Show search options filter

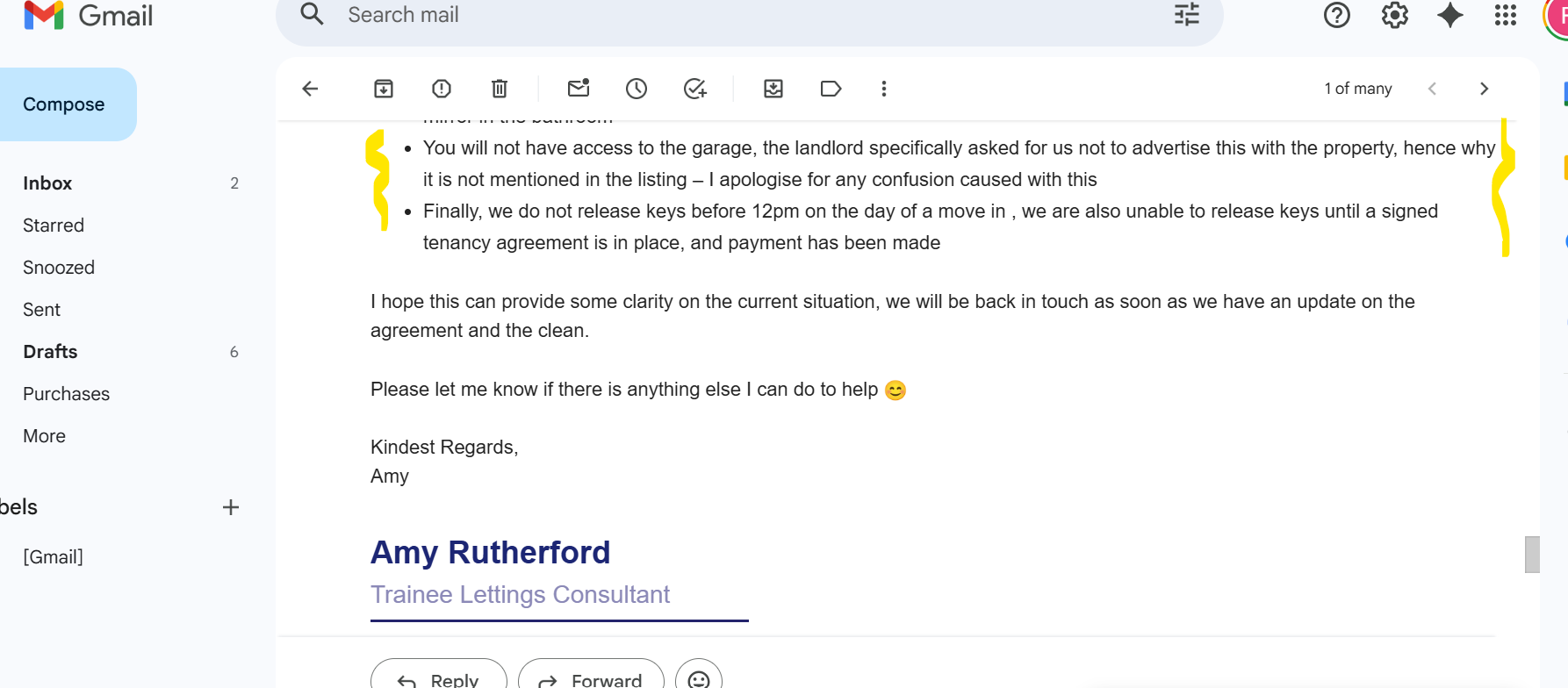(x=1187, y=15)
